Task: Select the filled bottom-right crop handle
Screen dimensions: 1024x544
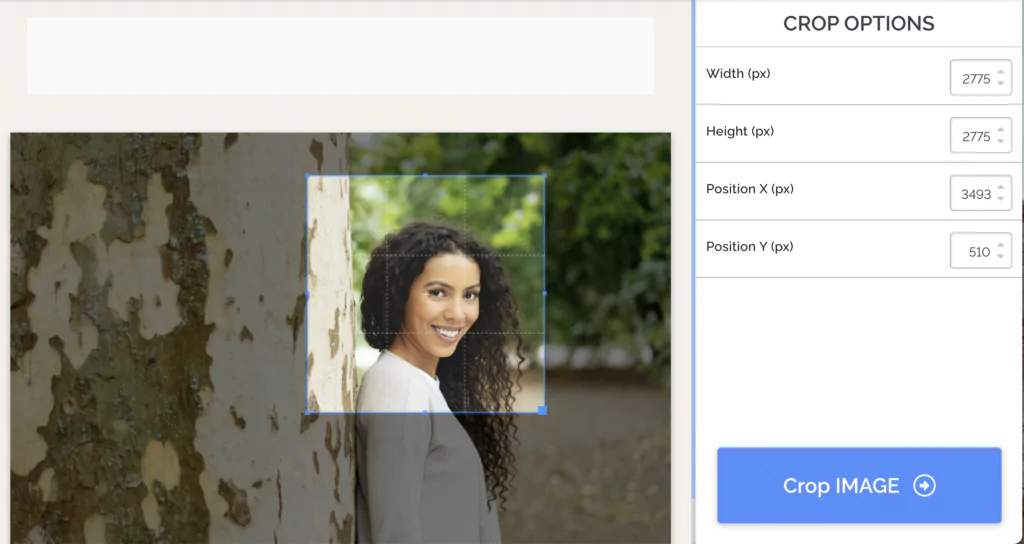Action: click(542, 410)
